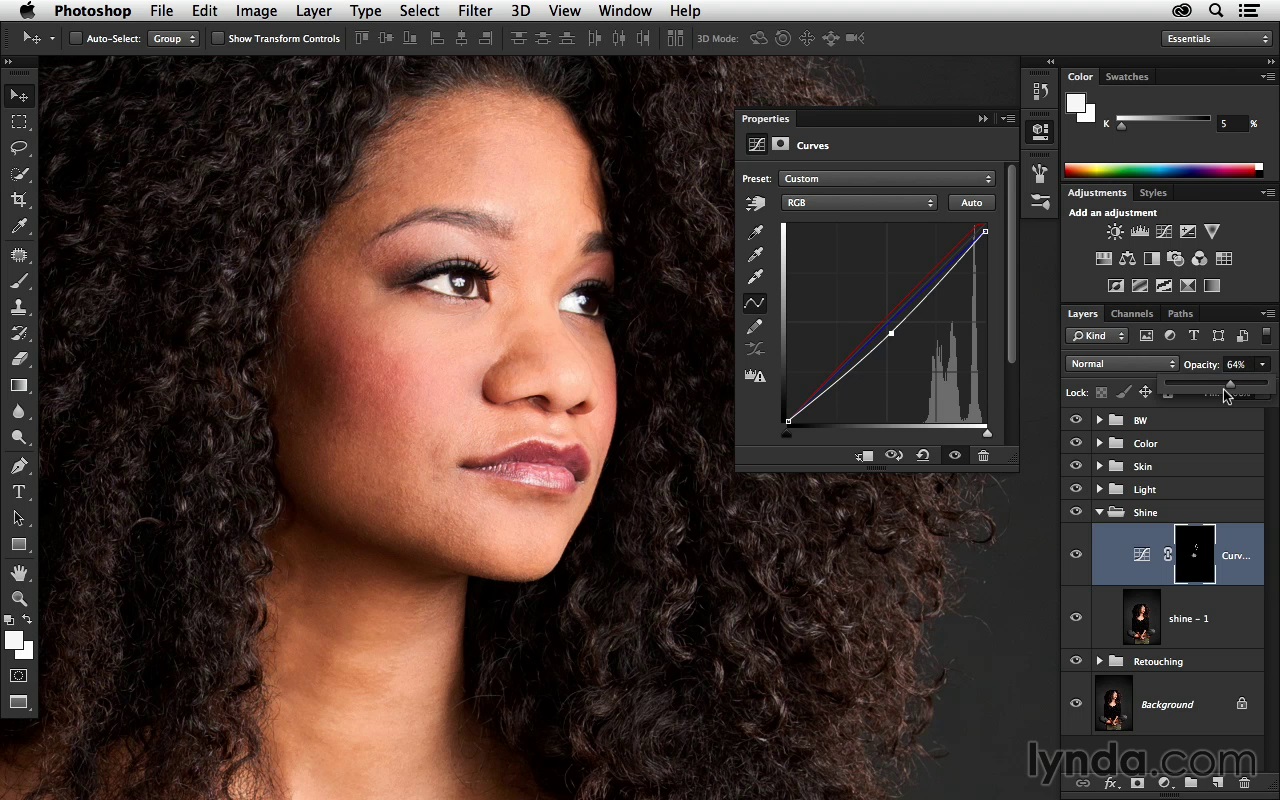Image resolution: width=1280 pixels, height=800 pixels.
Task: Open Spotlight search in the menu bar
Action: 1216,11
